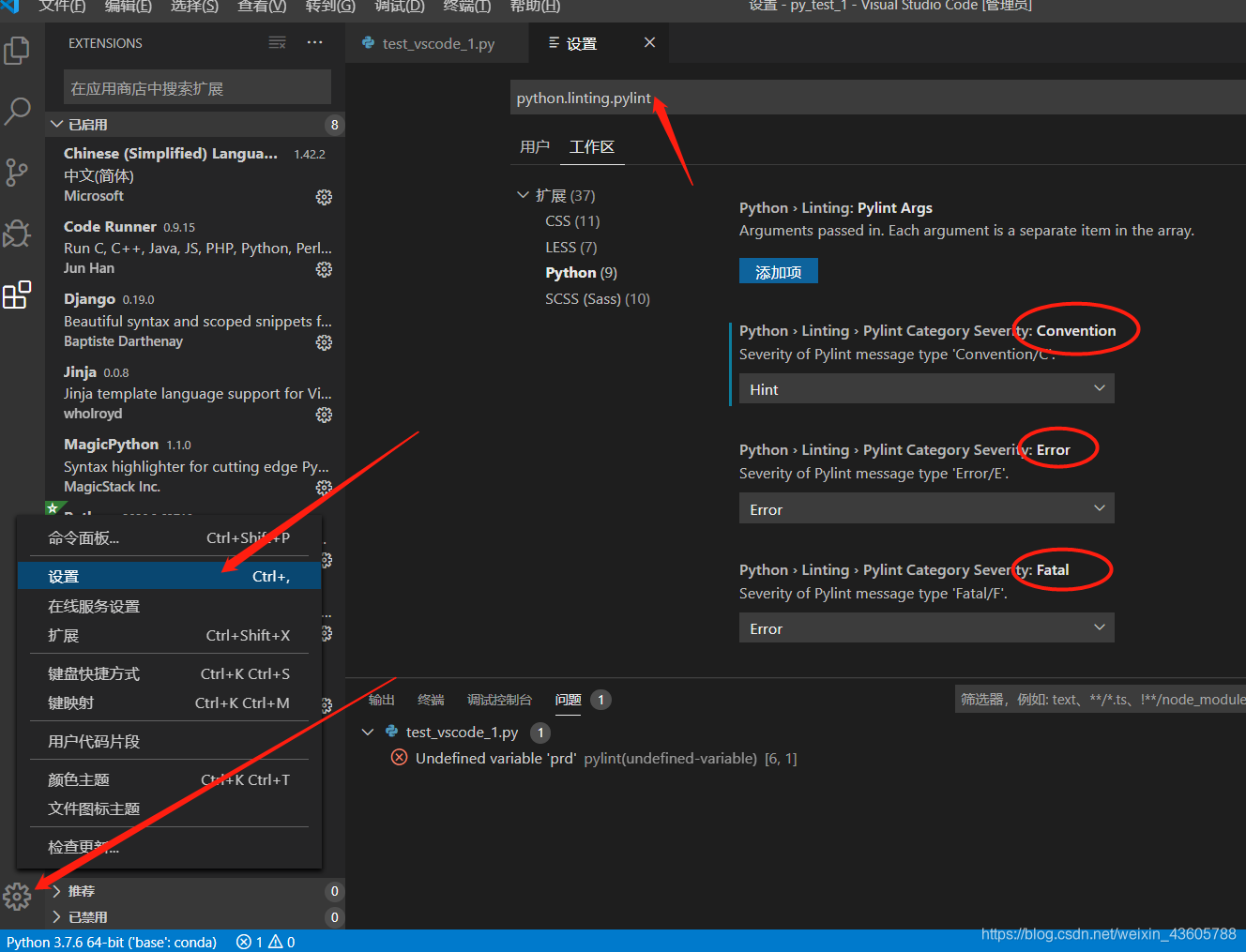The image size is (1246, 952).
Task: Open the Output panel tab
Action: click(381, 700)
